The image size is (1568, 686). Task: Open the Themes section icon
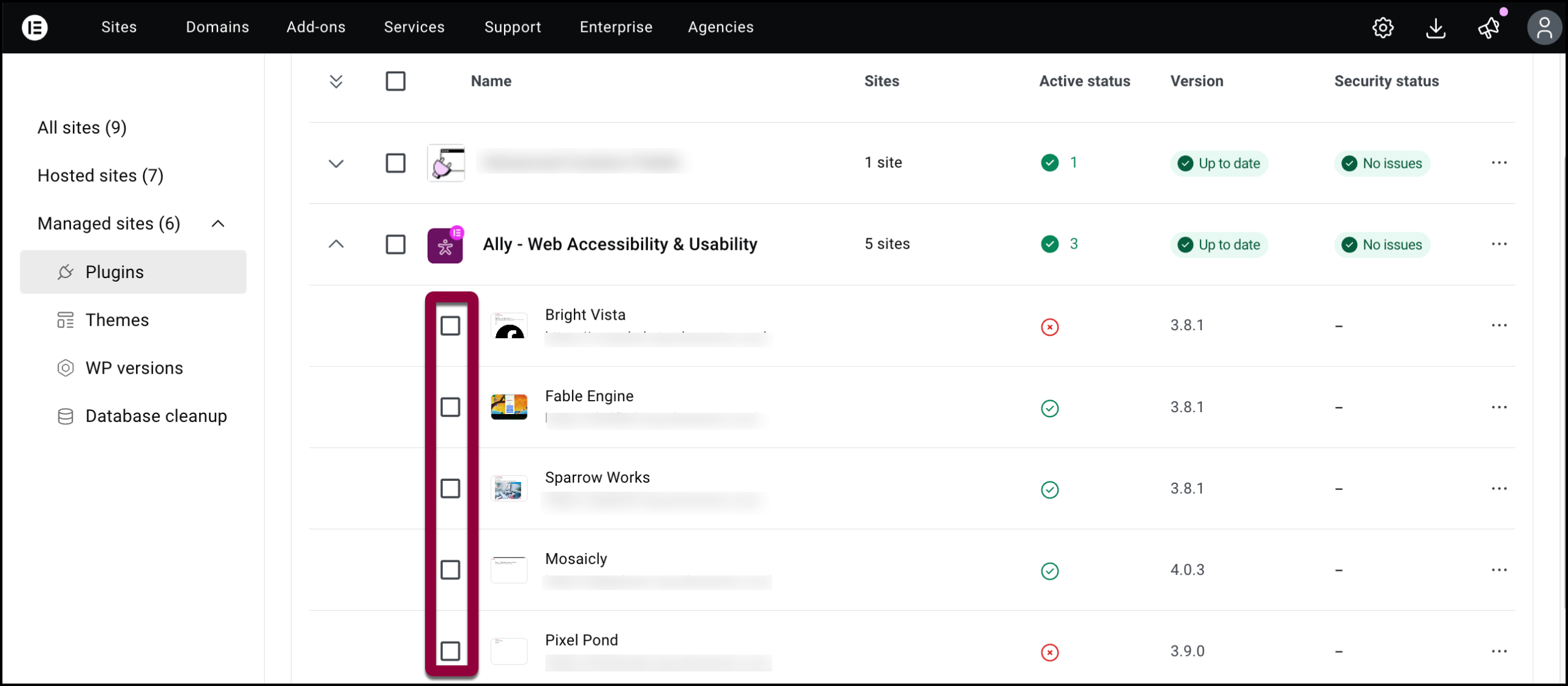(66, 319)
